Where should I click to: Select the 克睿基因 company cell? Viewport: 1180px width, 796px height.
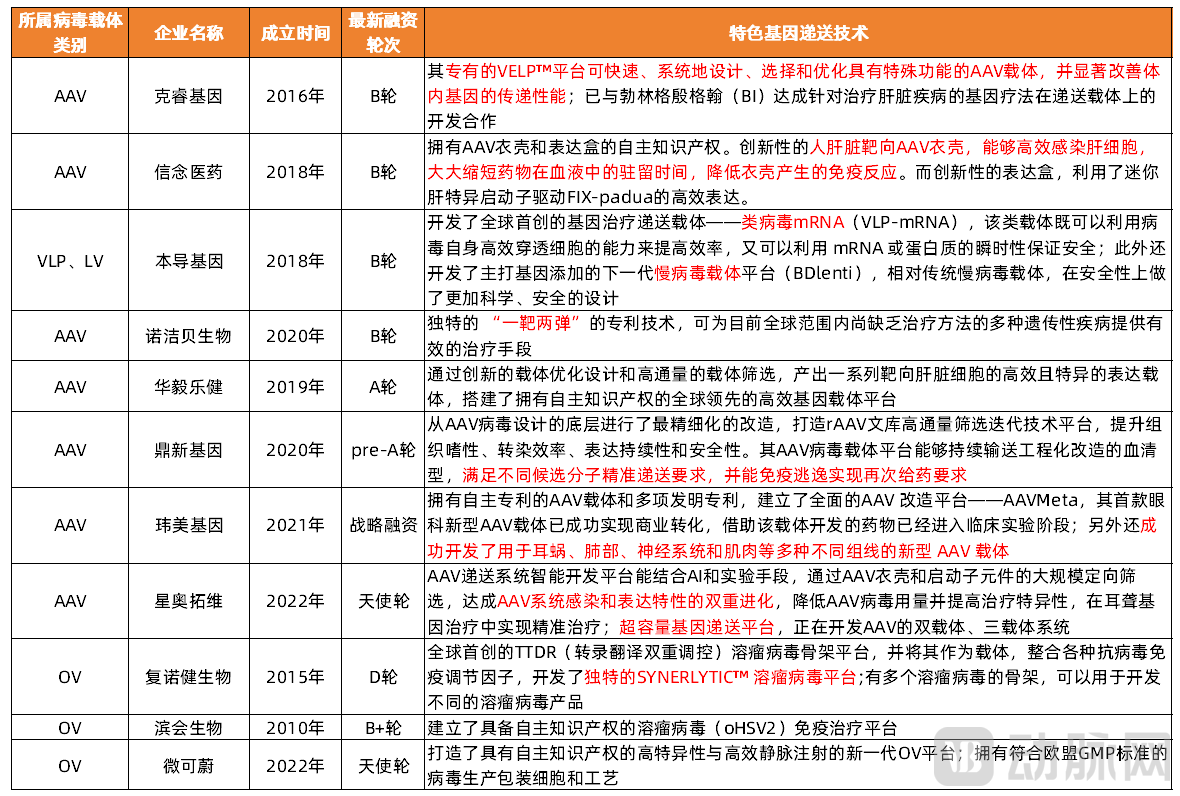[x=189, y=96]
